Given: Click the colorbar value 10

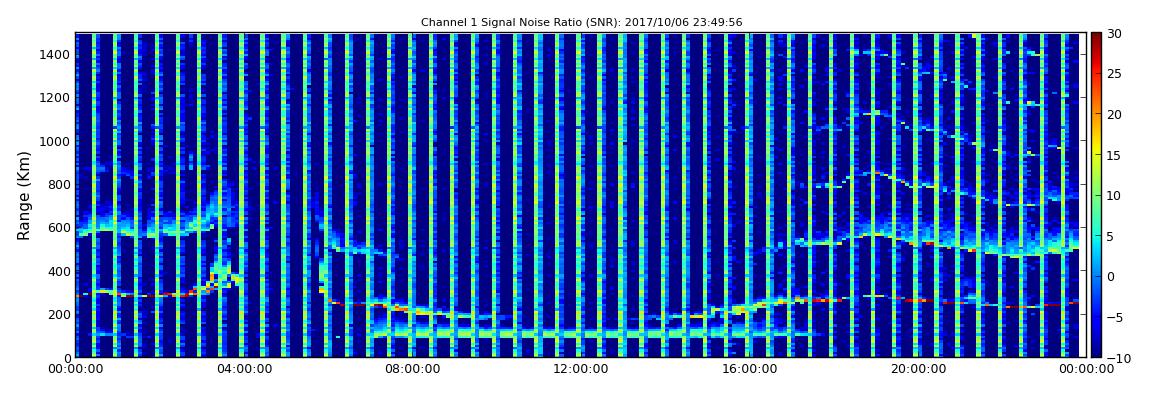Looking at the screenshot, I should [1116, 196].
